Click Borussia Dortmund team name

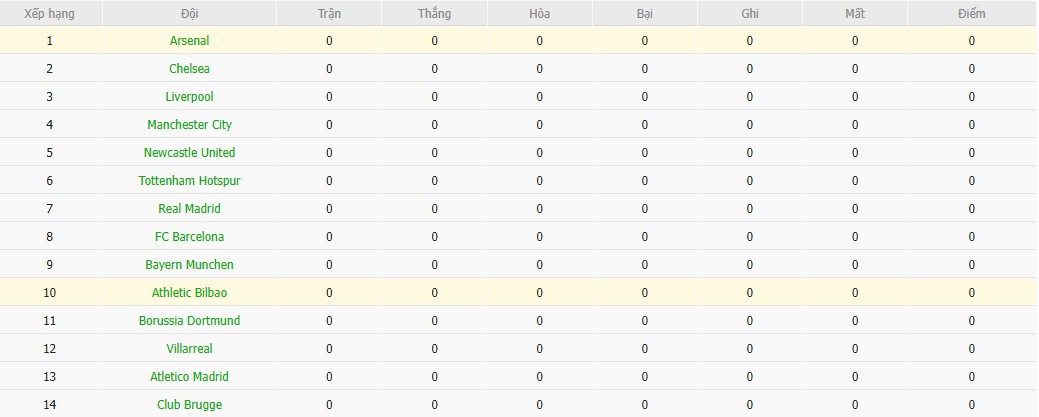[189, 321]
